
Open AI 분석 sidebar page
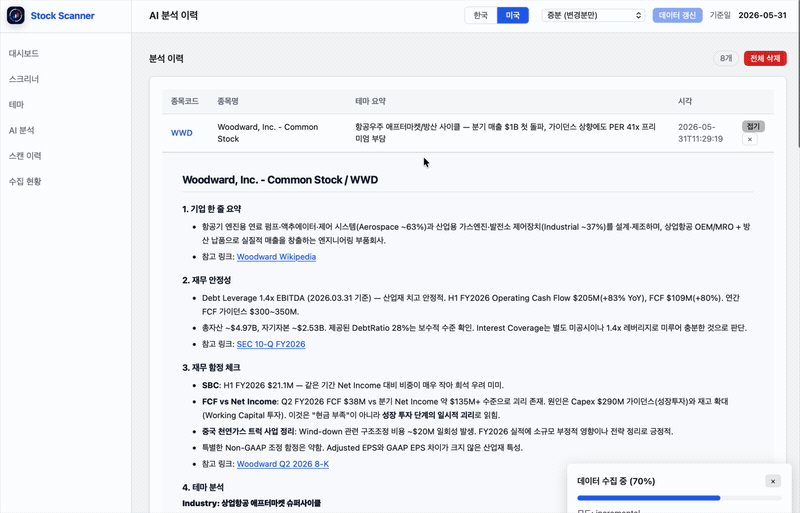coord(21,130)
